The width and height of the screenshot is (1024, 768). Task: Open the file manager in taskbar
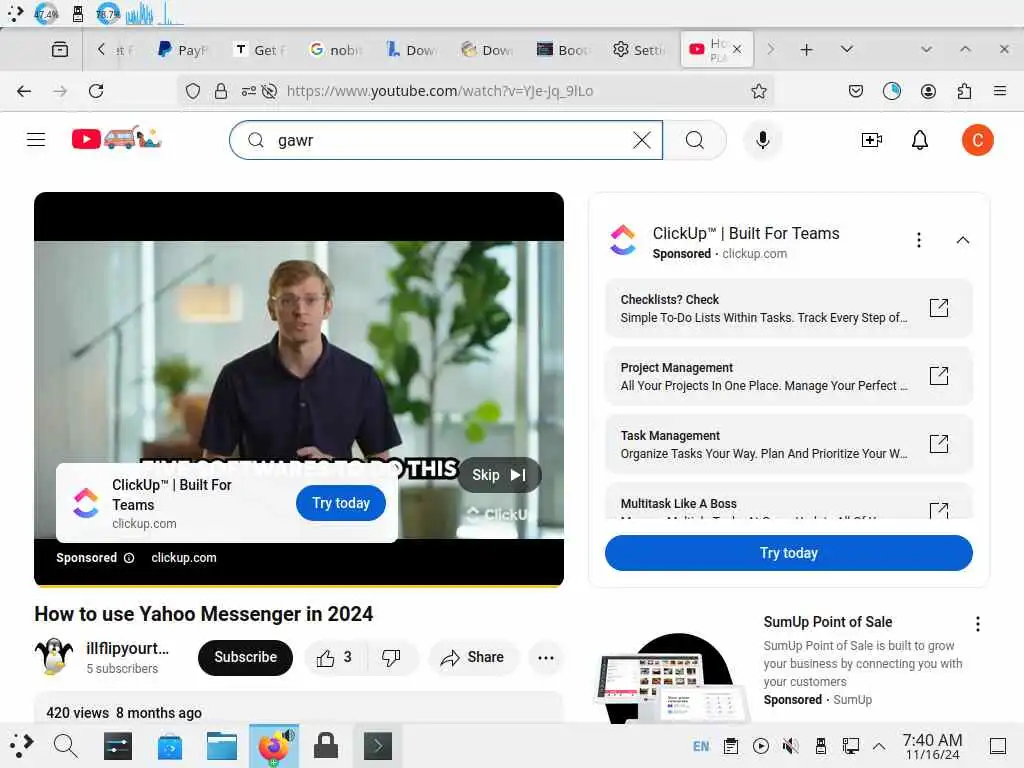[x=221, y=746]
